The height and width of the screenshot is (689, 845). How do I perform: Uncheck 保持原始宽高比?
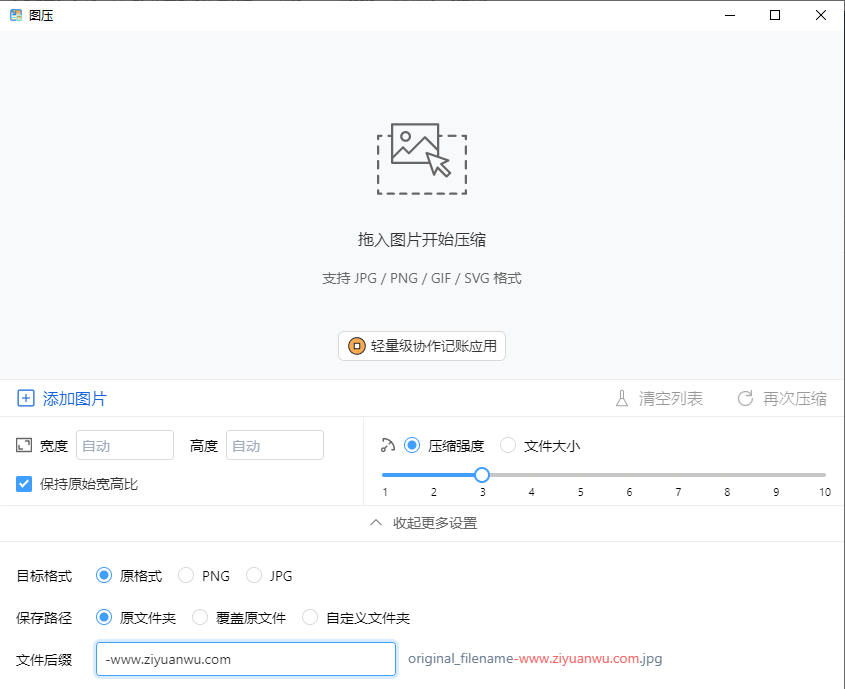click(23, 484)
